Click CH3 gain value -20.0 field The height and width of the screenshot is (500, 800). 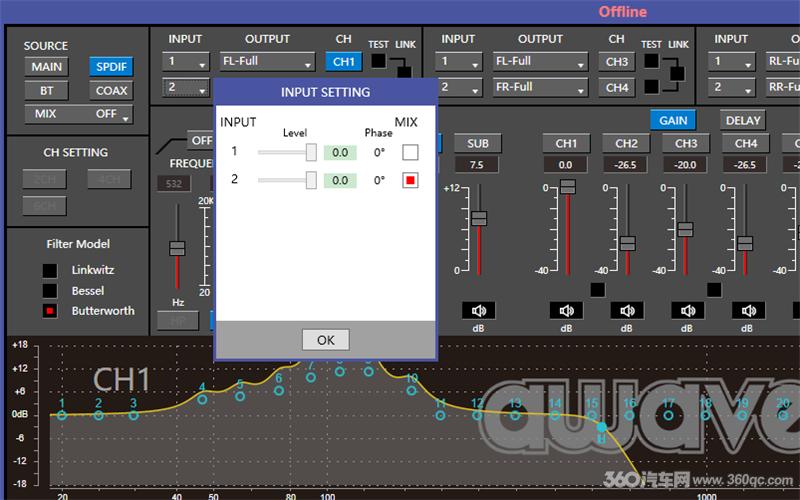(x=685, y=165)
